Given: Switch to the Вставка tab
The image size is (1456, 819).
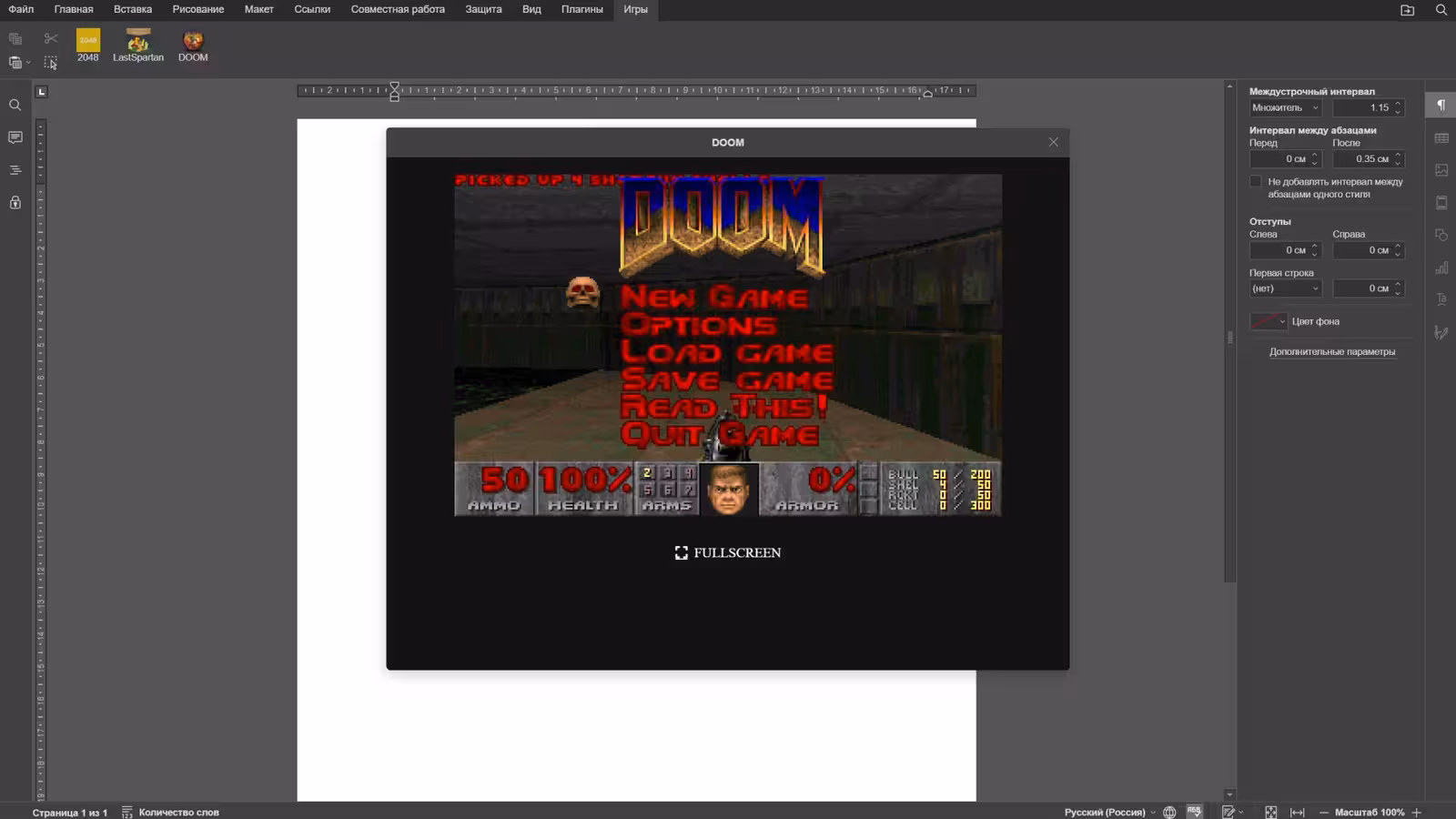Looking at the screenshot, I should tap(133, 10).
